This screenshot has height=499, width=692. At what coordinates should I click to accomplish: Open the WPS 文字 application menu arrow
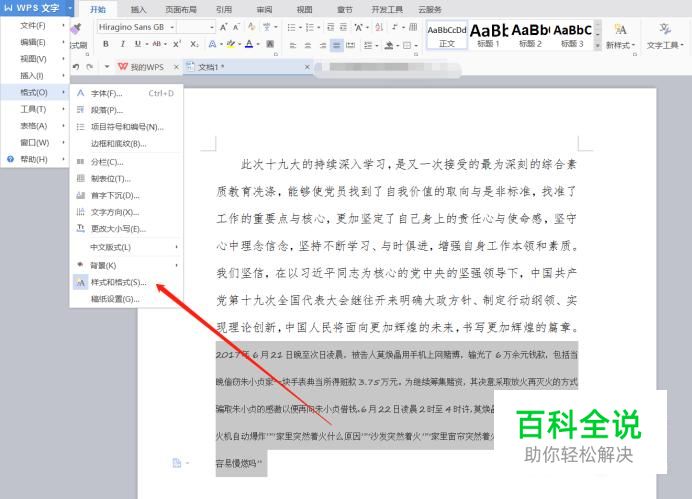(70, 8)
